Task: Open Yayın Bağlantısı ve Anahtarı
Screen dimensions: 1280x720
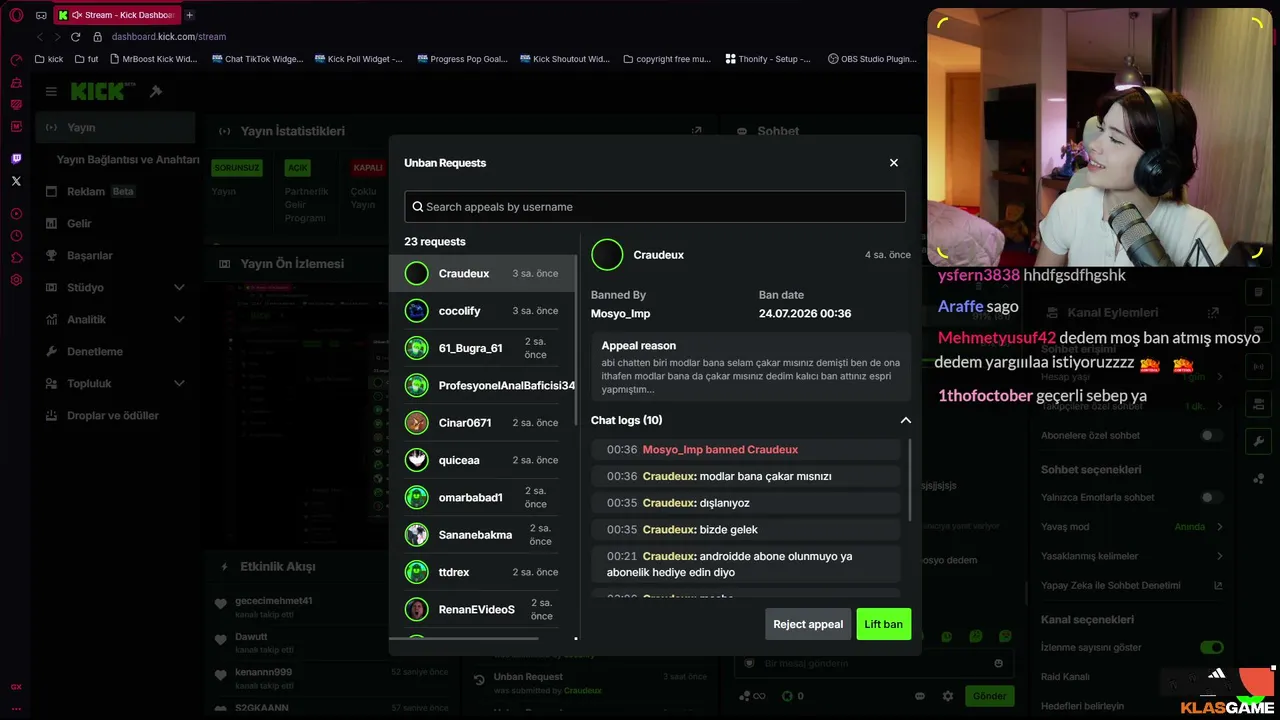Action: tap(128, 159)
